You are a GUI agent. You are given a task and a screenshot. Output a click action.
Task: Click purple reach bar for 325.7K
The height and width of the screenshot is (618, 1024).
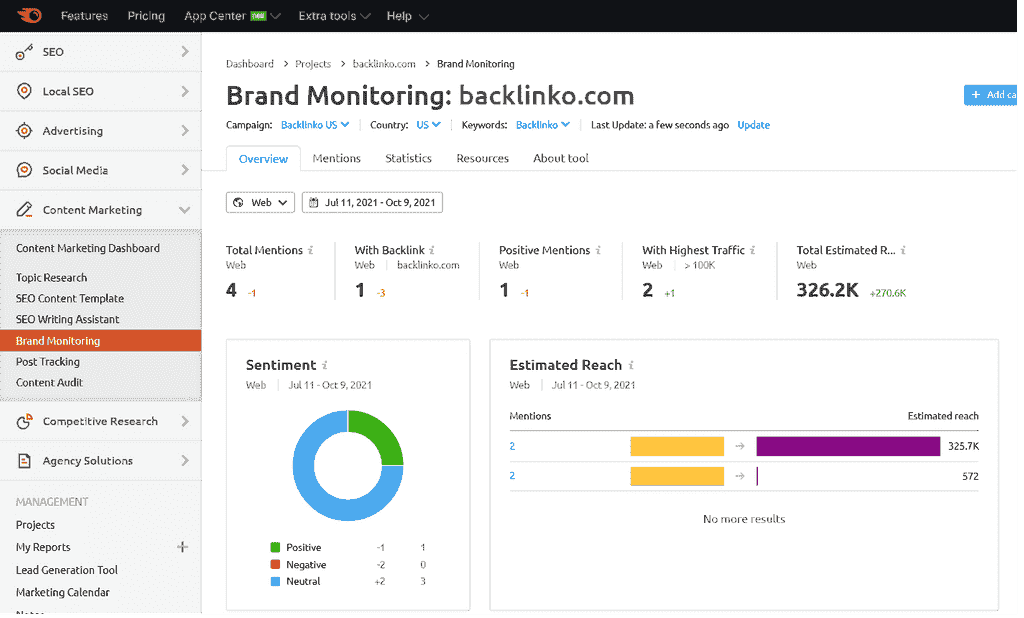(x=848, y=446)
